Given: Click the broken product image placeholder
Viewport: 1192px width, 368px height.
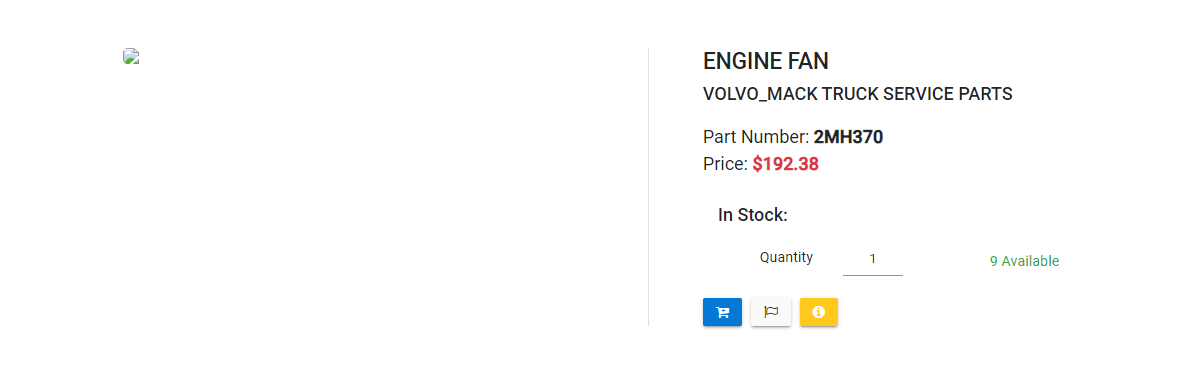Looking at the screenshot, I should point(131,56).
